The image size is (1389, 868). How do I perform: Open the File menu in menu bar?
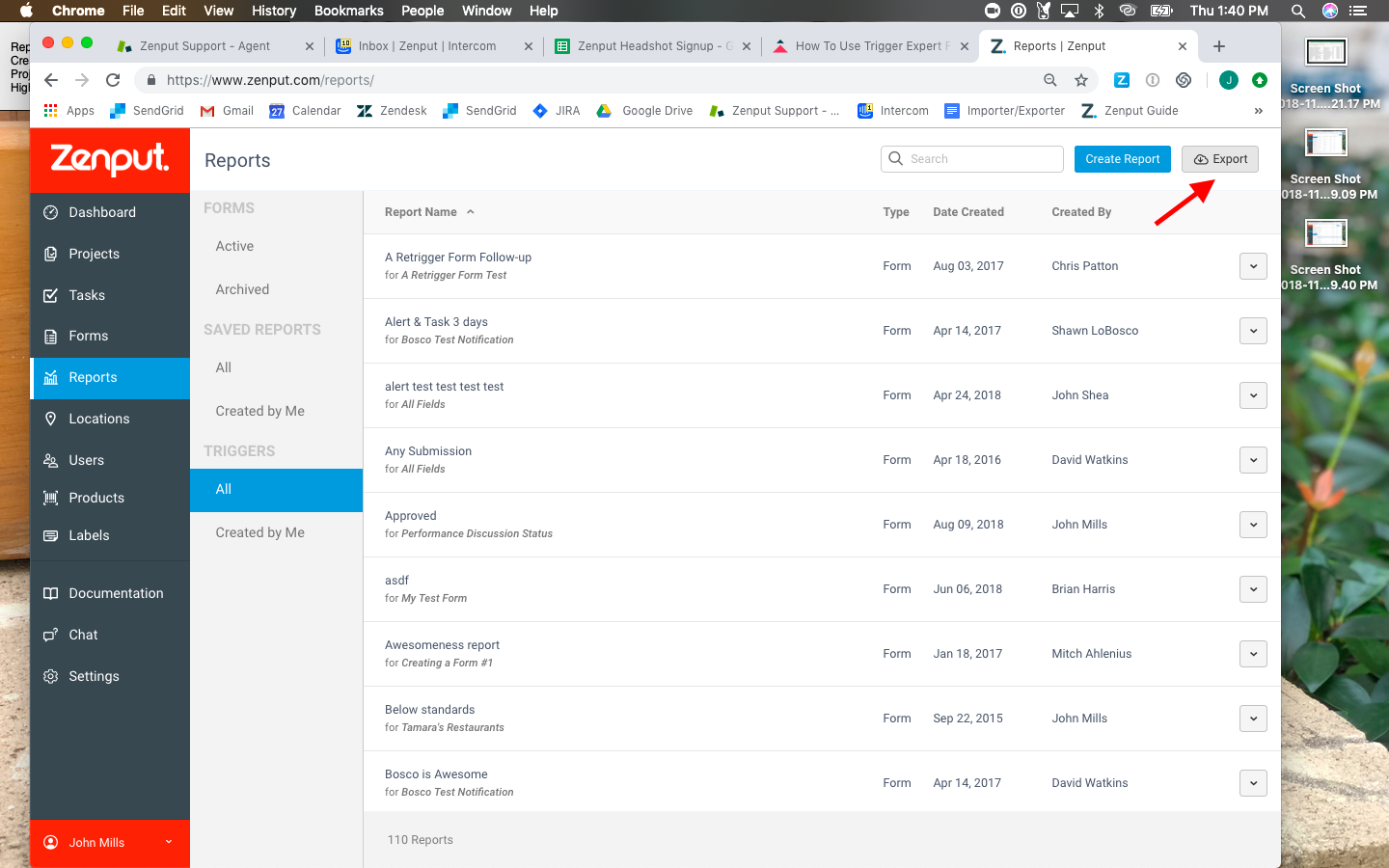(133, 11)
